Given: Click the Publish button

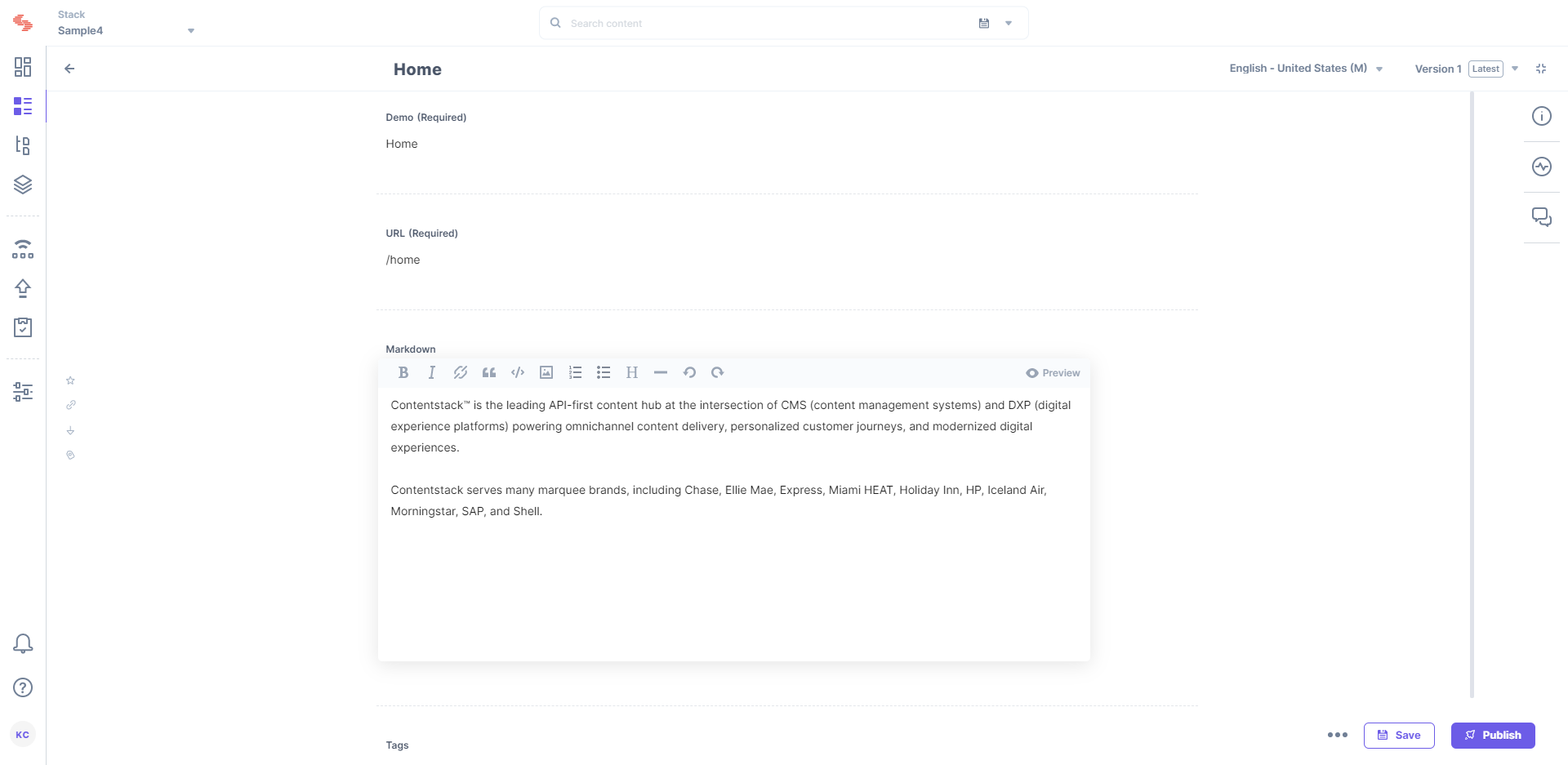Looking at the screenshot, I should [1493, 735].
